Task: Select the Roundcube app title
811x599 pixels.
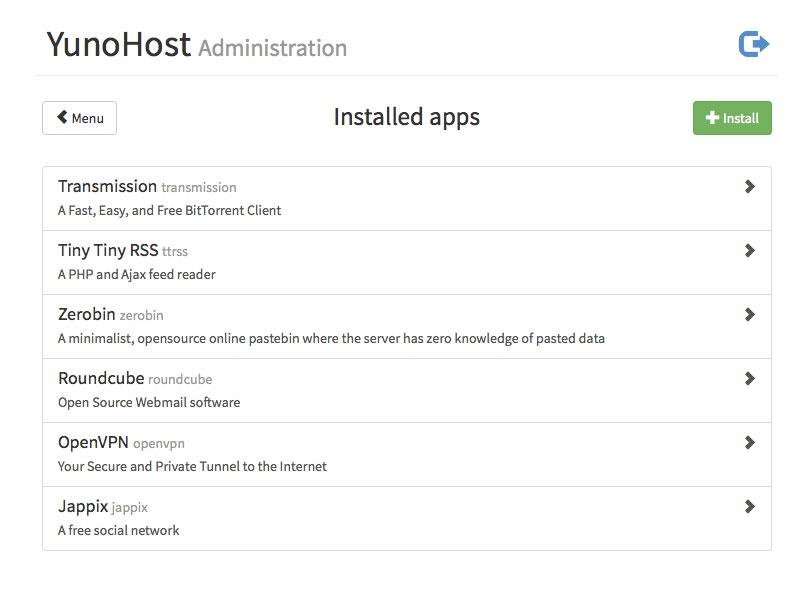Action: click(x=100, y=378)
